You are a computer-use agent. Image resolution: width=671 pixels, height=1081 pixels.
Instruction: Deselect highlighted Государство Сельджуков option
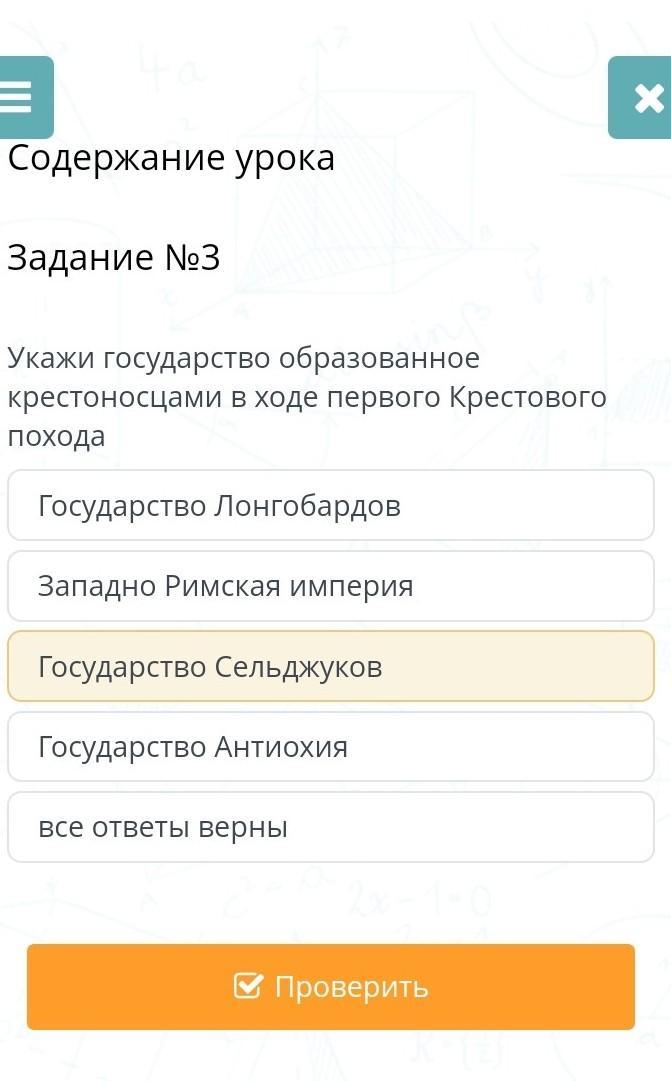330,667
